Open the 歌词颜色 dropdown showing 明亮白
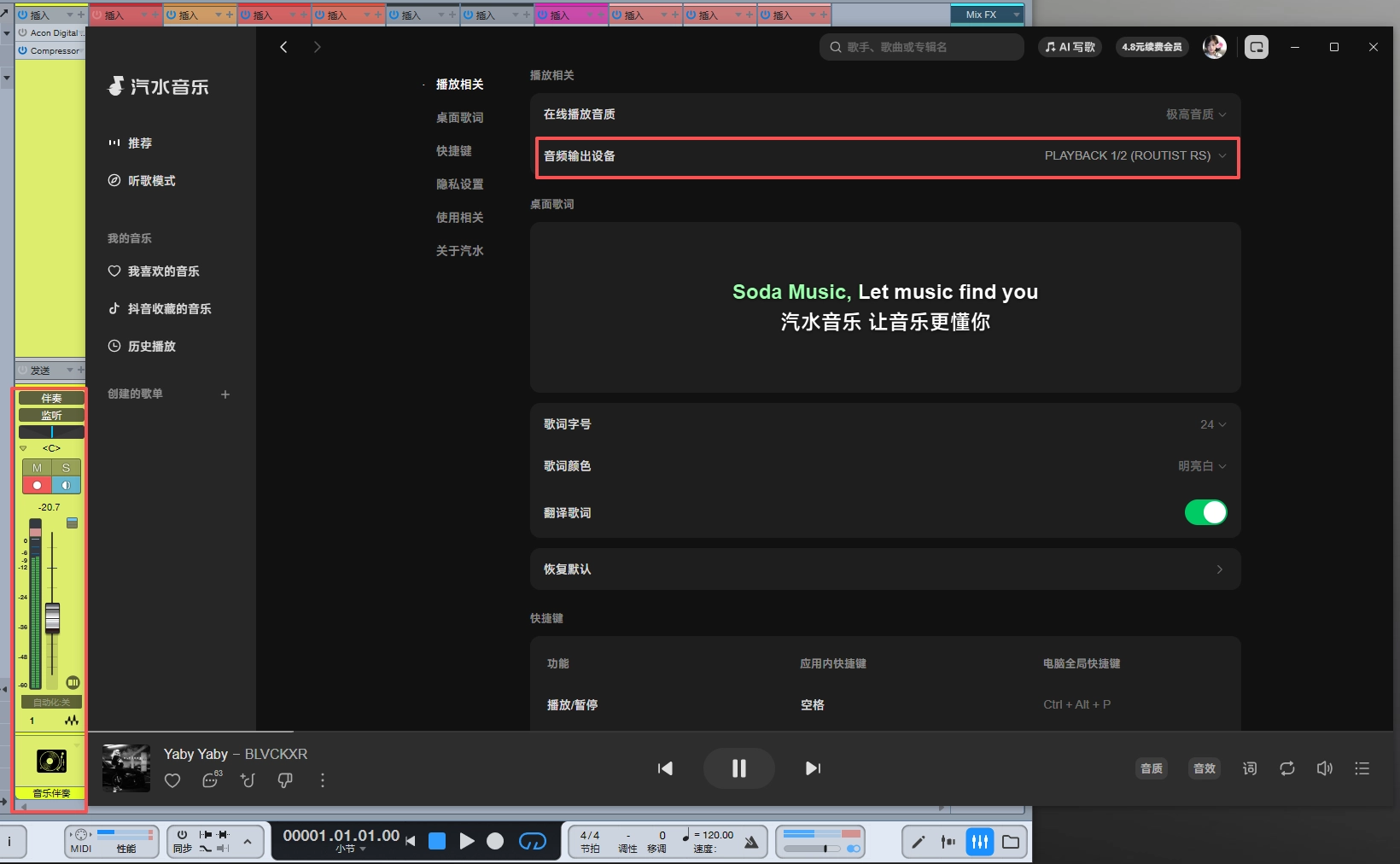 pyautogui.click(x=1202, y=466)
